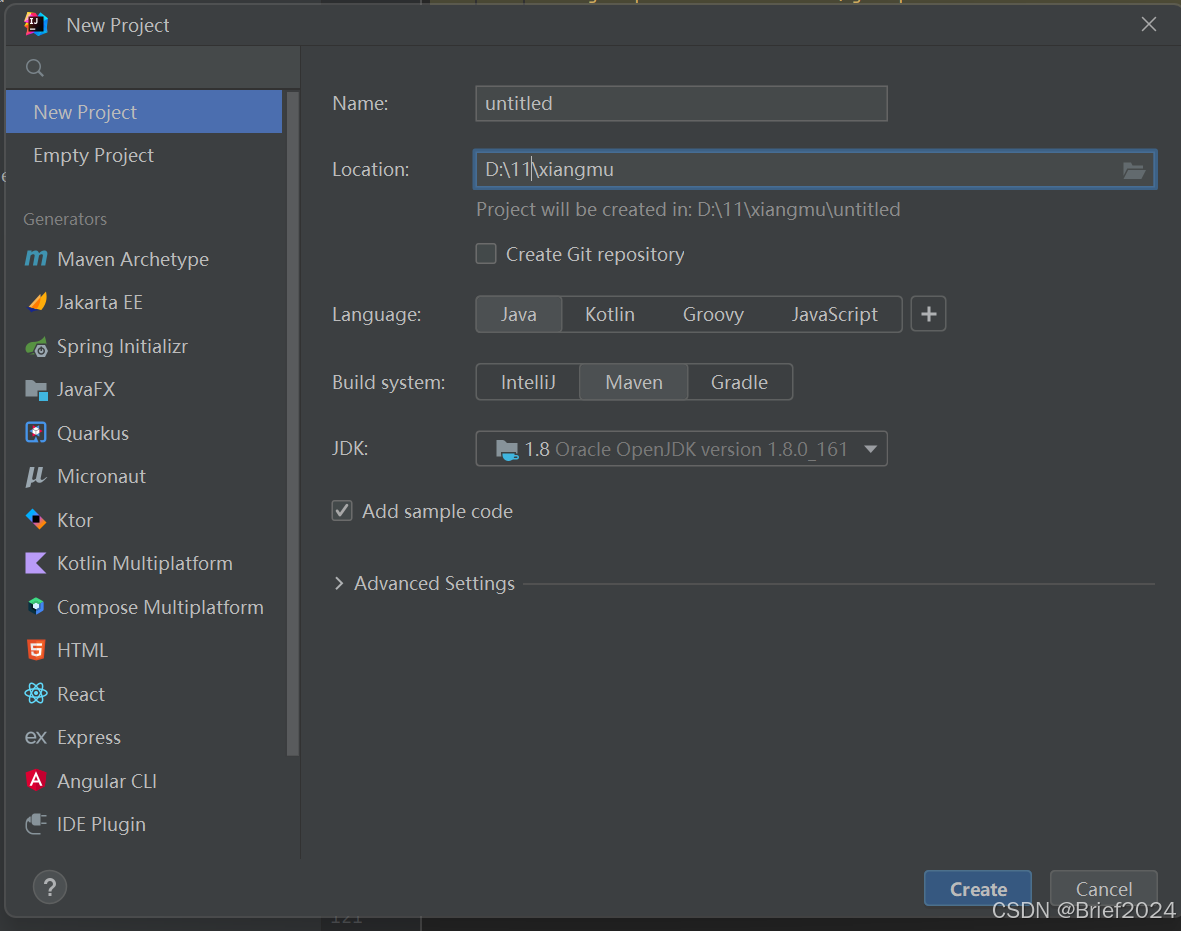Uncheck Add sample code
This screenshot has height=931, width=1181.
coord(342,511)
